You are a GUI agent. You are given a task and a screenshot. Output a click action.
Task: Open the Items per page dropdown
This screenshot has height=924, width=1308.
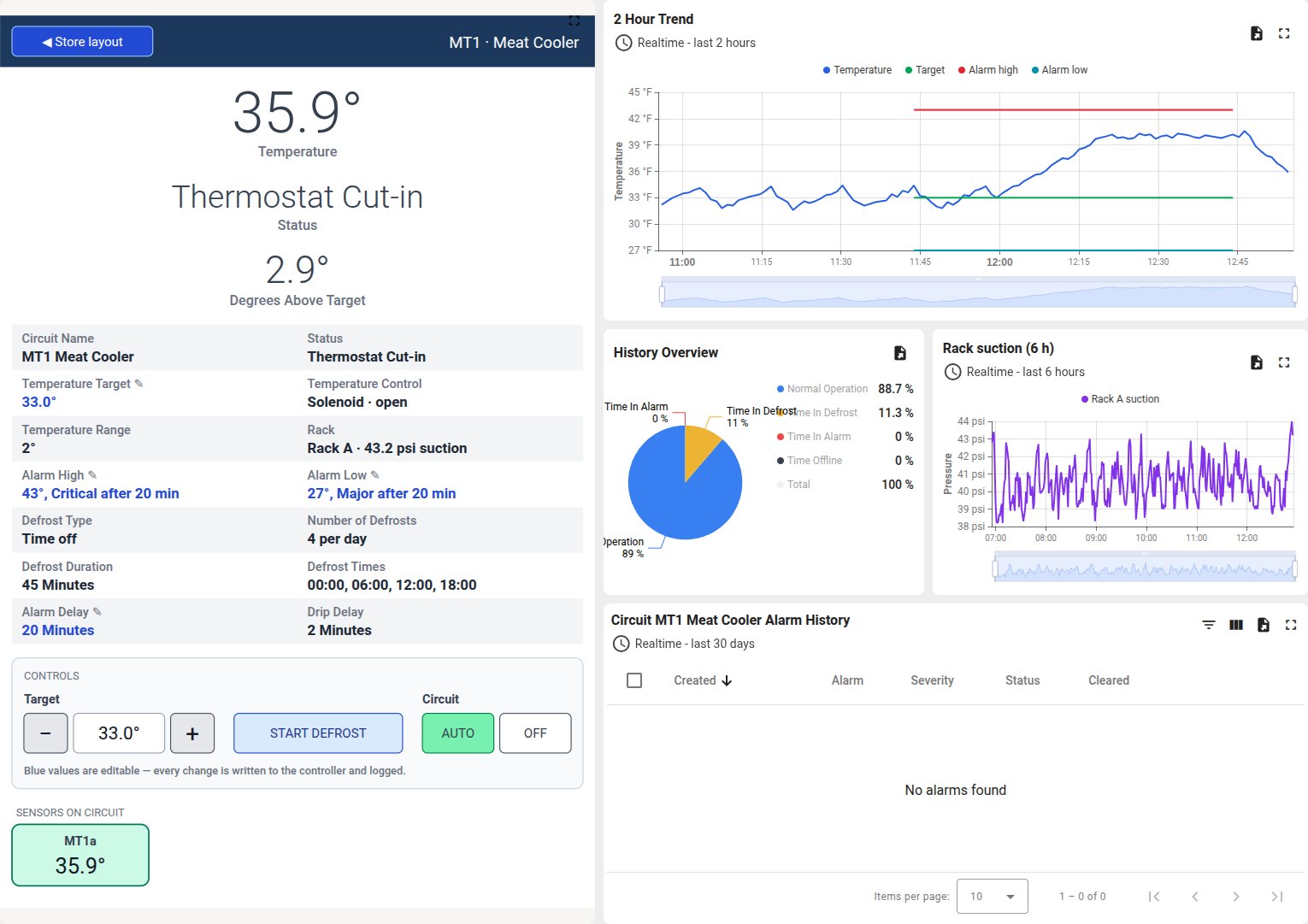coord(992,897)
